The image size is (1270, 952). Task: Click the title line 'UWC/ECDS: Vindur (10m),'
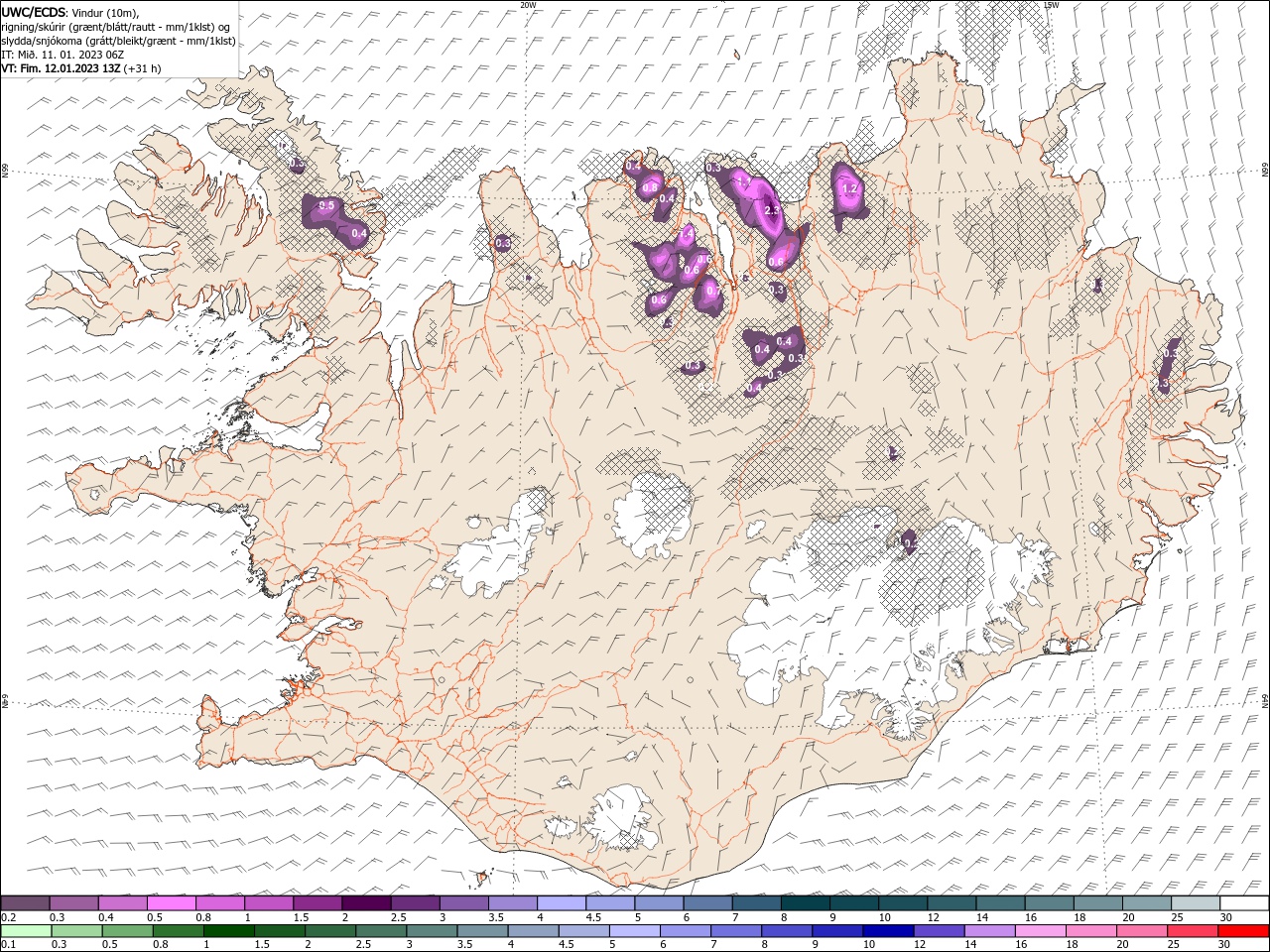[x=70, y=12]
